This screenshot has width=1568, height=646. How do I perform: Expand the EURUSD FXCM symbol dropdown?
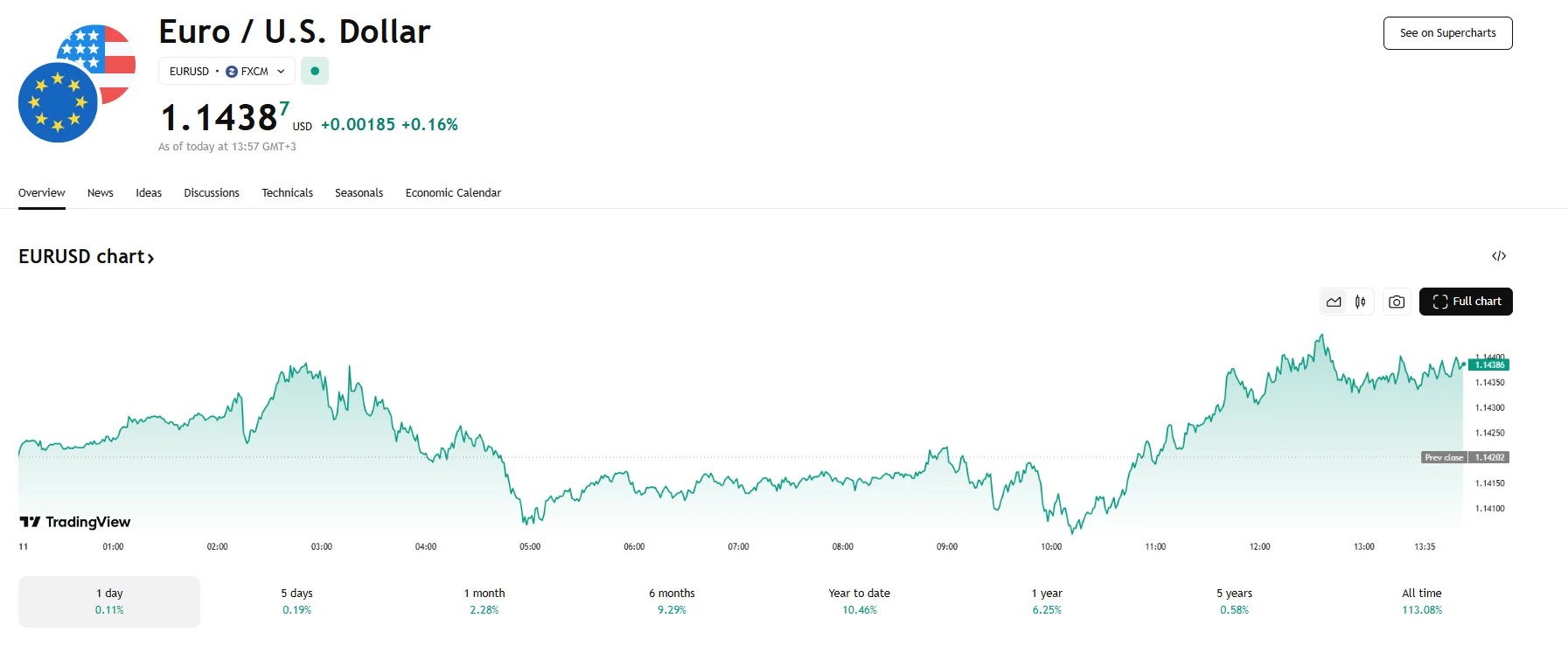(x=226, y=71)
